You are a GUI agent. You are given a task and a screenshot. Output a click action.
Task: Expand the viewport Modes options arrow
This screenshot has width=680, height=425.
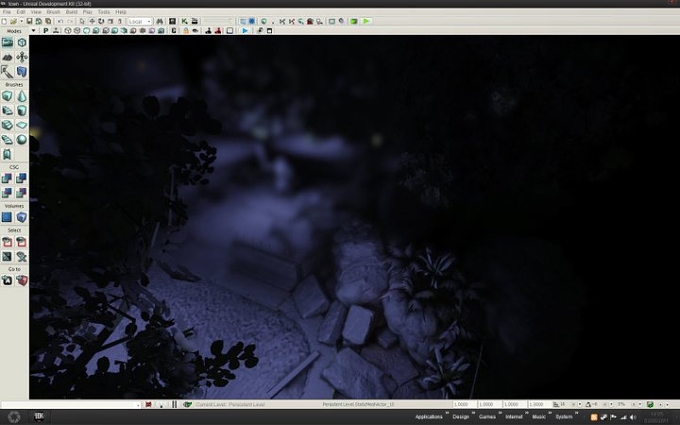33,31
